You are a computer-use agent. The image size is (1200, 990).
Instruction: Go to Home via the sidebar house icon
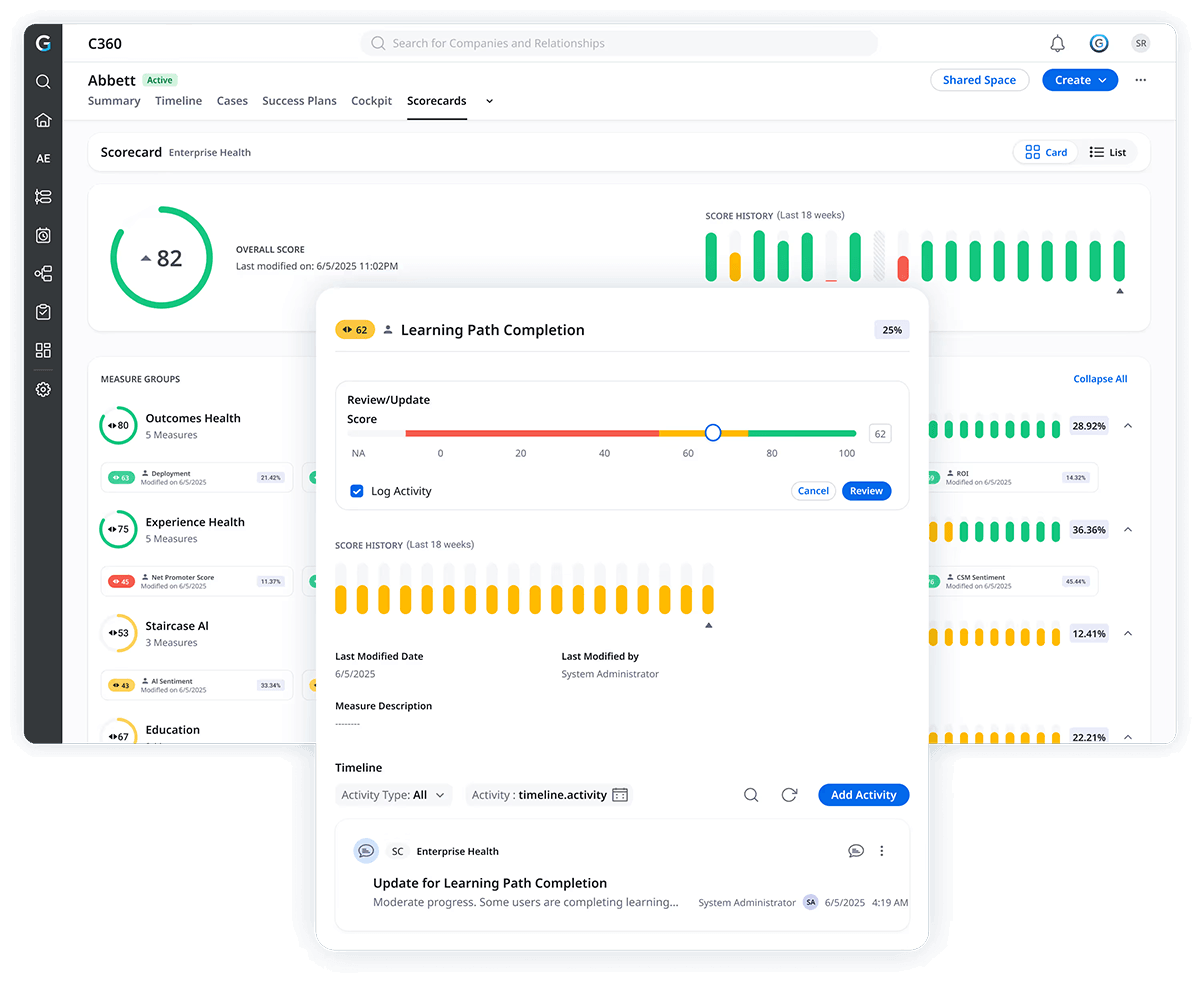[43, 120]
